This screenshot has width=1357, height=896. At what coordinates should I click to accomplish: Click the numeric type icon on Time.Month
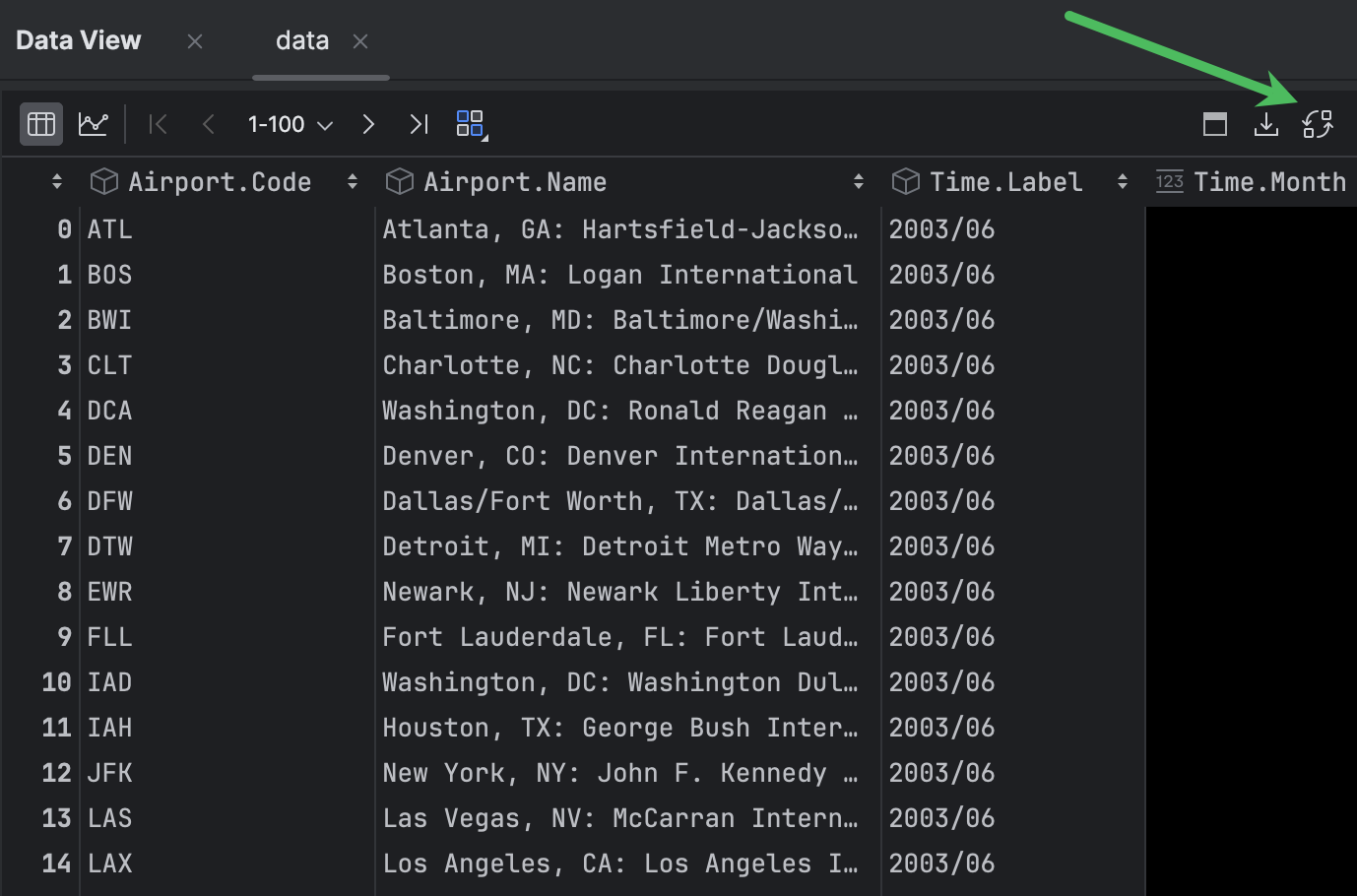point(1170,181)
